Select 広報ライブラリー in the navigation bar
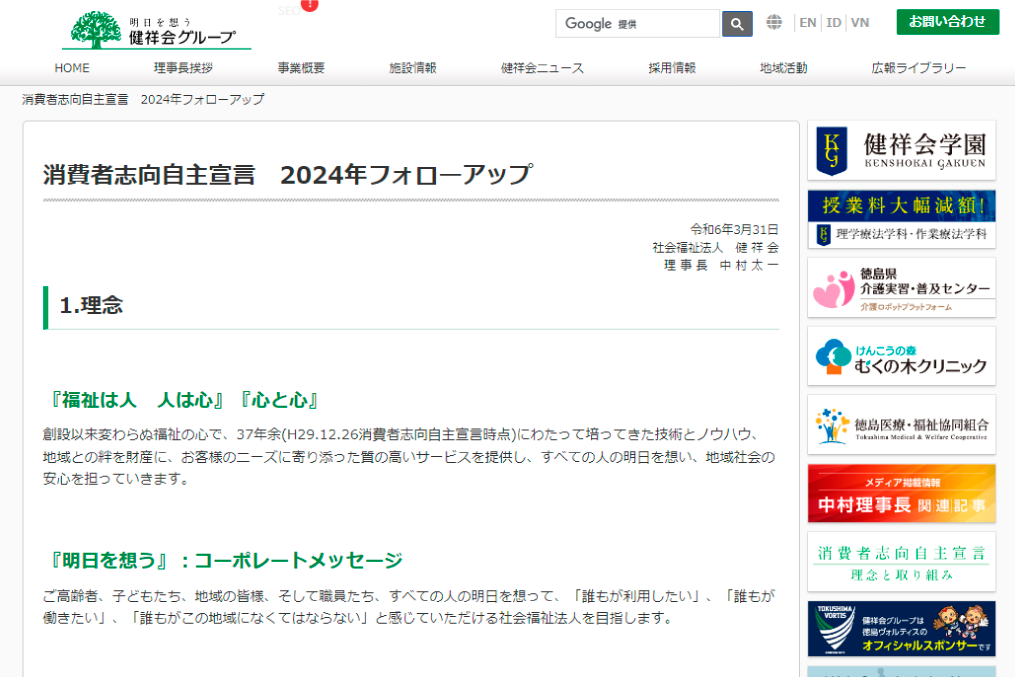 point(919,68)
